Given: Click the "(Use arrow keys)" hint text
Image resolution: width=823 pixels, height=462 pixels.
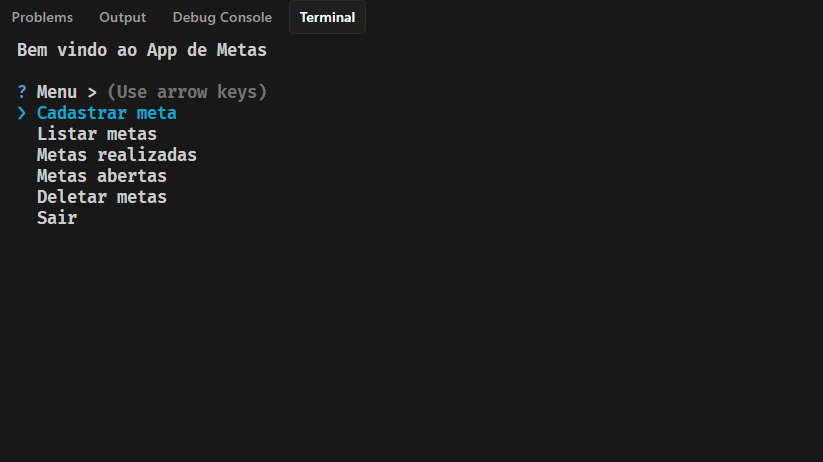Looking at the screenshot, I should click(187, 92).
